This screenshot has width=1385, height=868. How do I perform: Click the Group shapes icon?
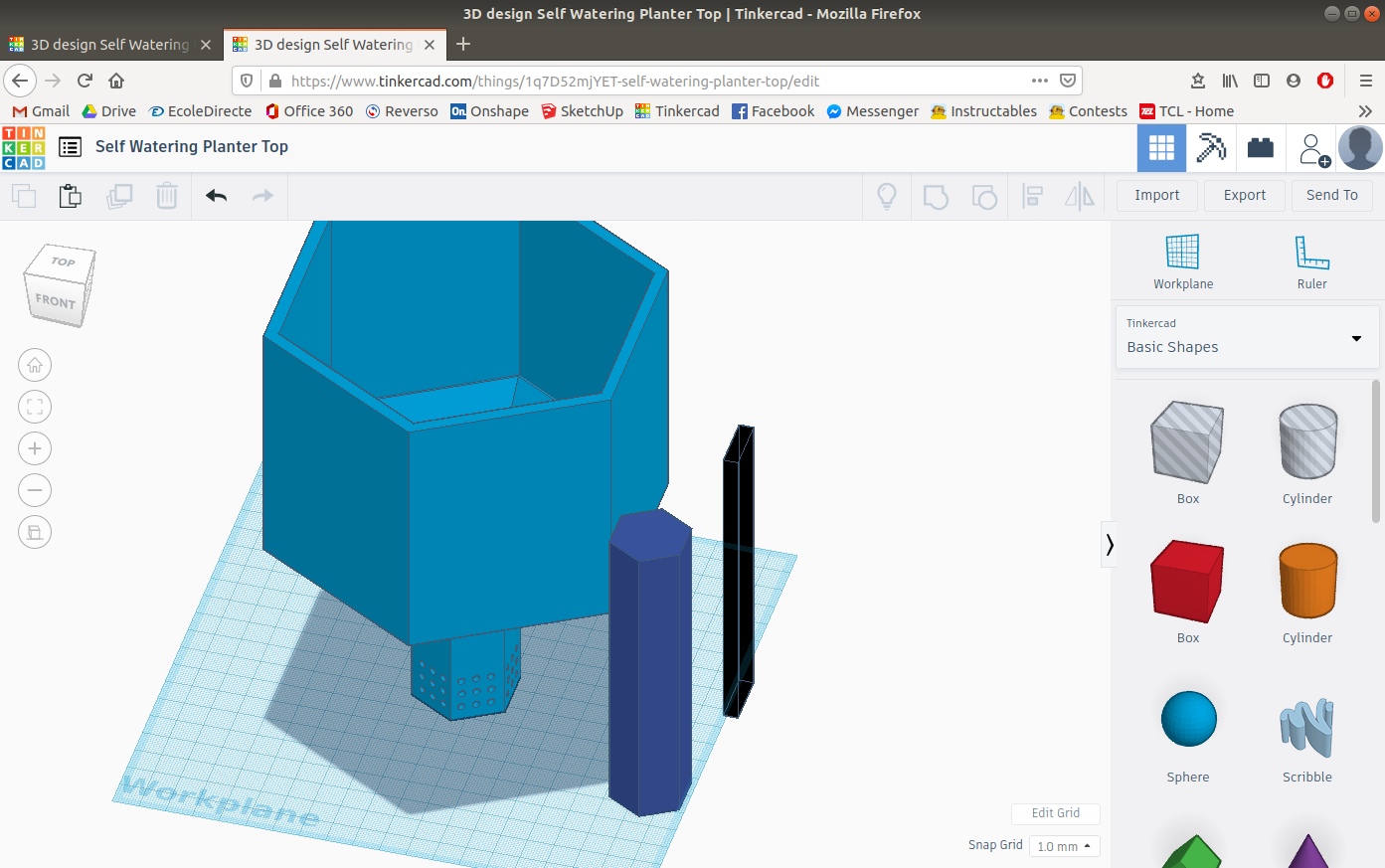pos(936,196)
